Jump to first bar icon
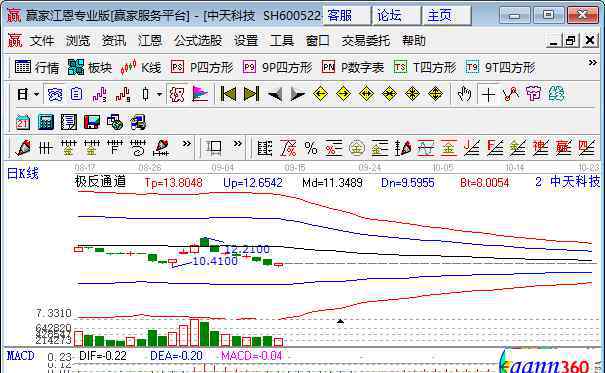The width and height of the screenshot is (605, 373). click(228, 94)
